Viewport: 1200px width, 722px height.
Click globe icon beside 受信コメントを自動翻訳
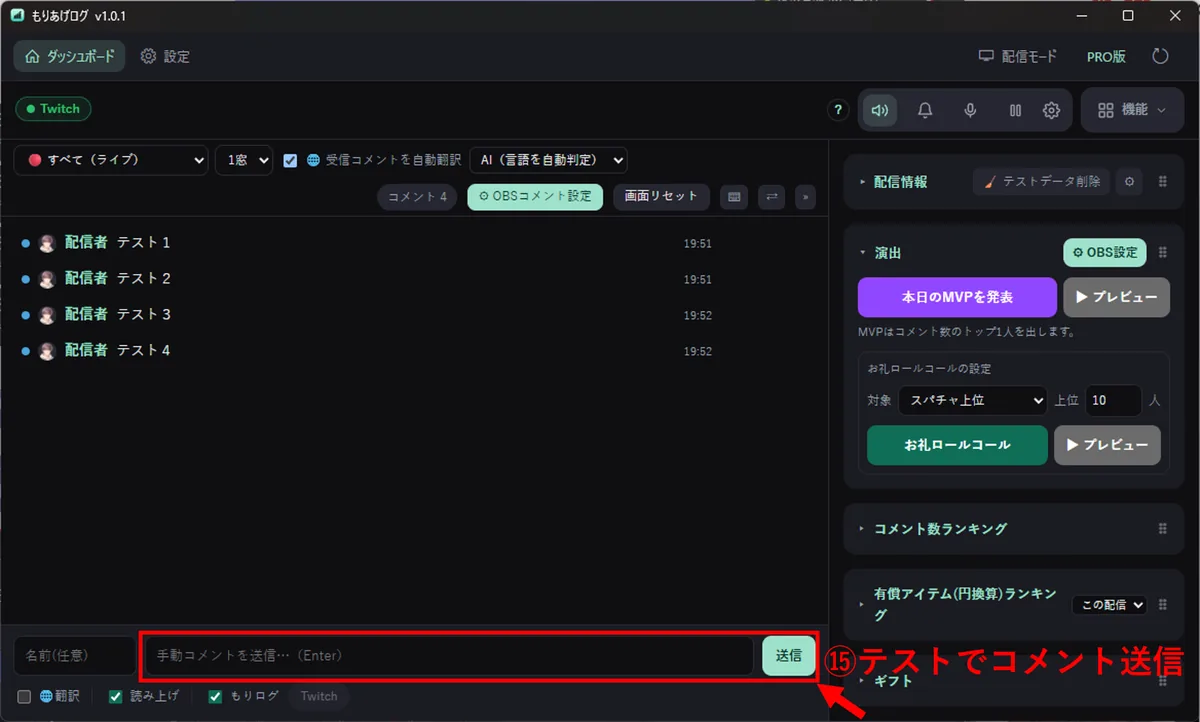[x=313, y=160]
